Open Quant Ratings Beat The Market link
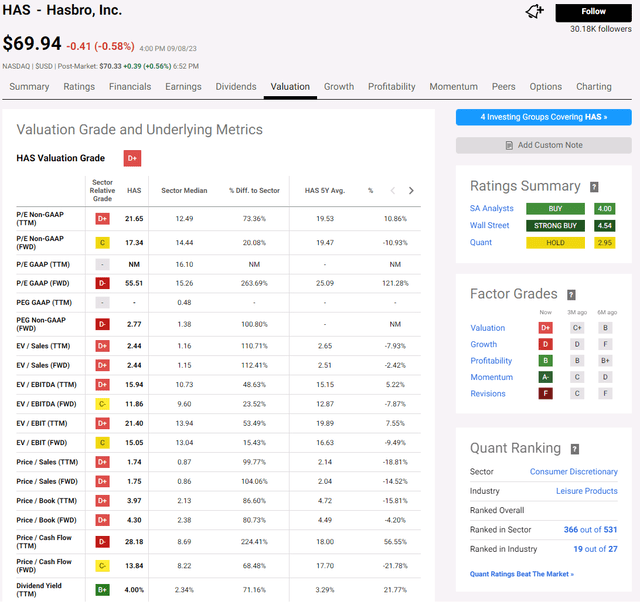Image resolution: width=640 pixels, height=611 pixels. (522, 574)
